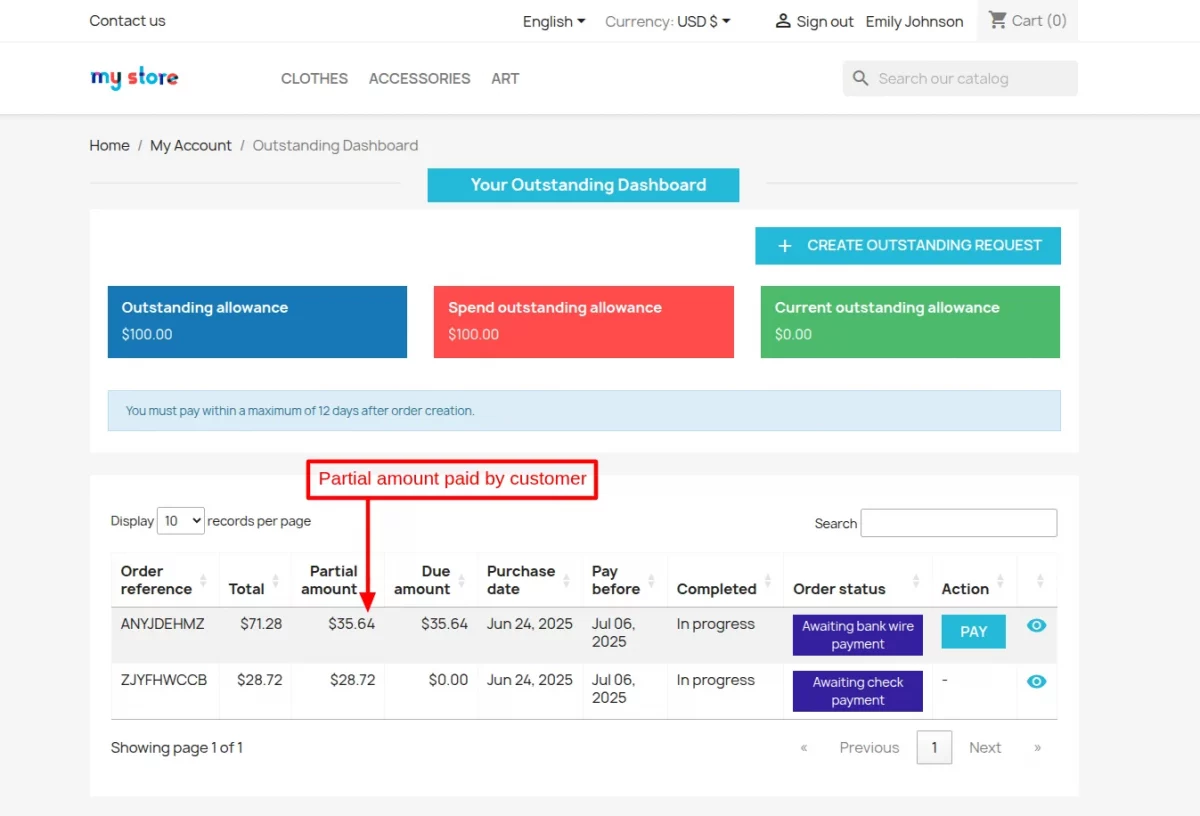Click the plus icon on Create Outstanding Request

pyautogui.click(x=785, y=245)
